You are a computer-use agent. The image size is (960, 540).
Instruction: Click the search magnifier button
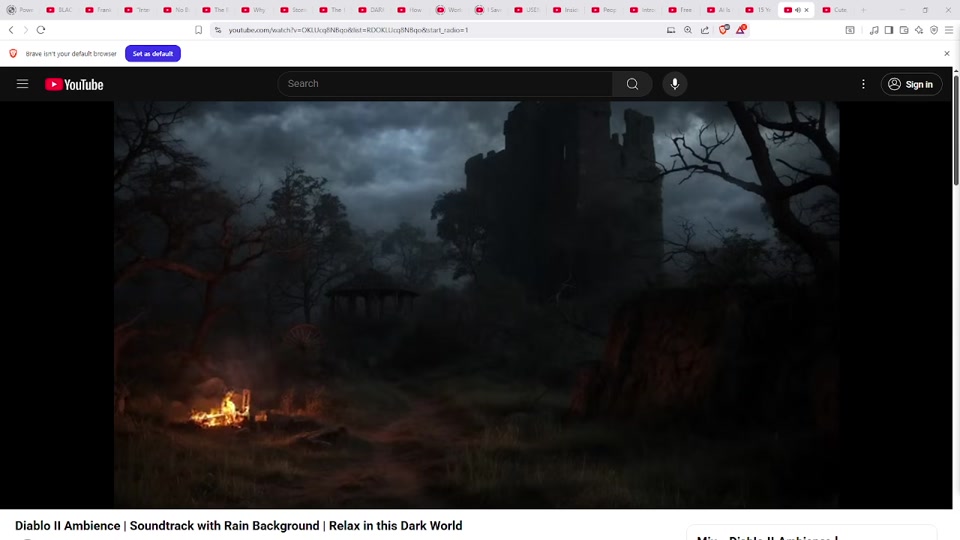tap(632, 84)
